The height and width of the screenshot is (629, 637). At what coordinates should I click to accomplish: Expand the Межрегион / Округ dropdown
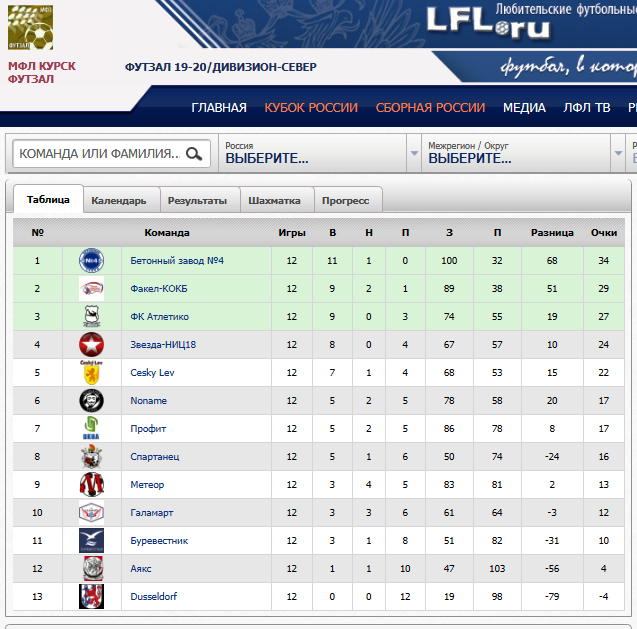pyautogui.click(x=616, y=154)
